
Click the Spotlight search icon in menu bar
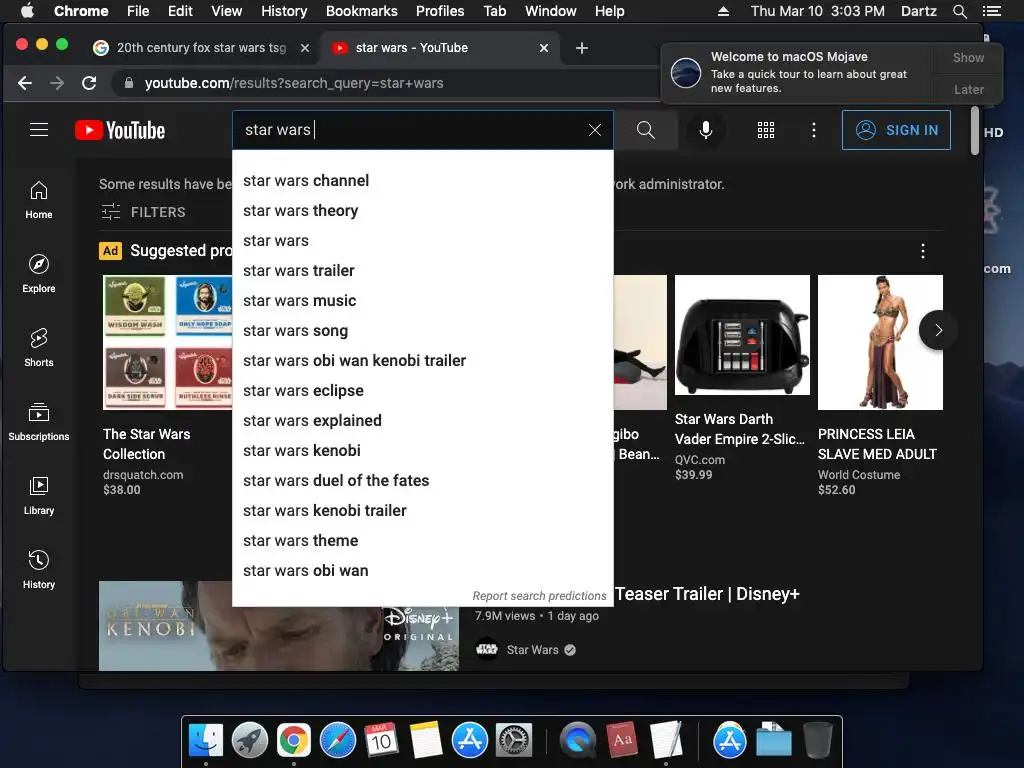click(959, 11)
